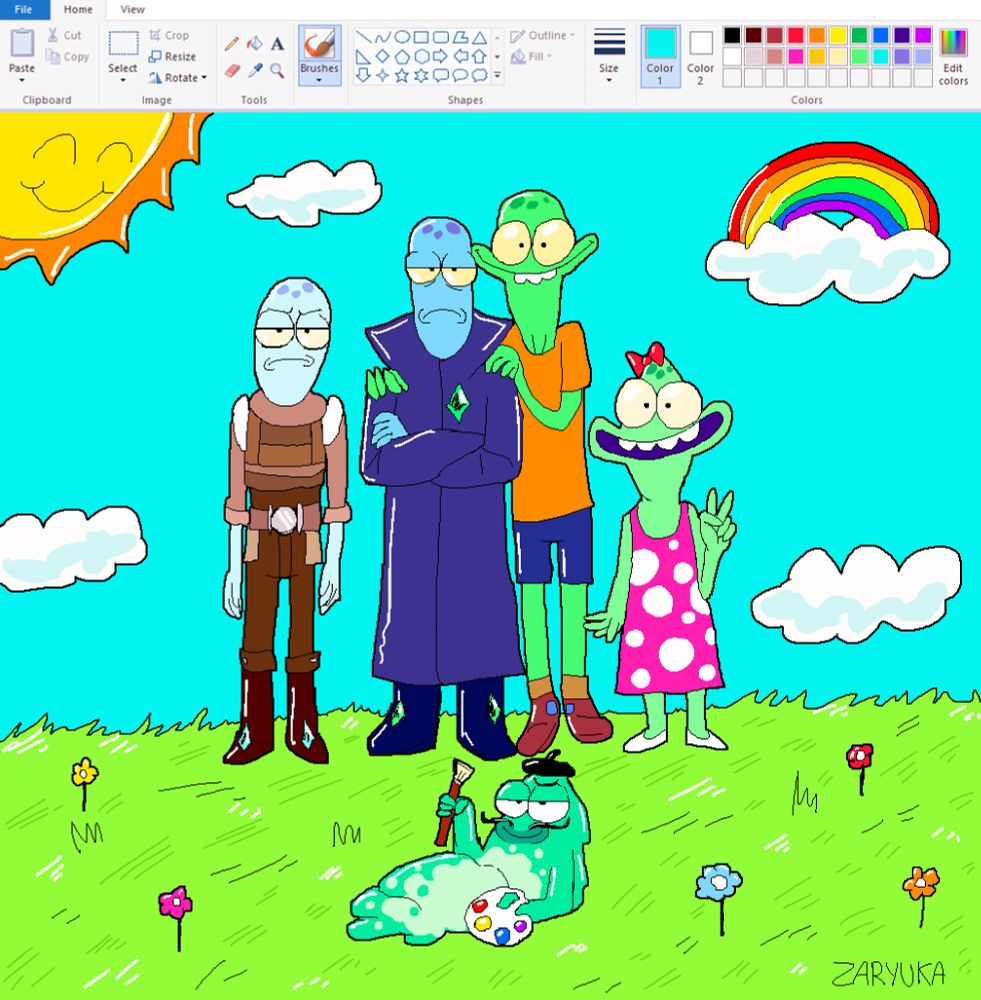Open the Select options dropdown arrow
Viewport: 981px width, 1000px height.
tap(123, 80)
